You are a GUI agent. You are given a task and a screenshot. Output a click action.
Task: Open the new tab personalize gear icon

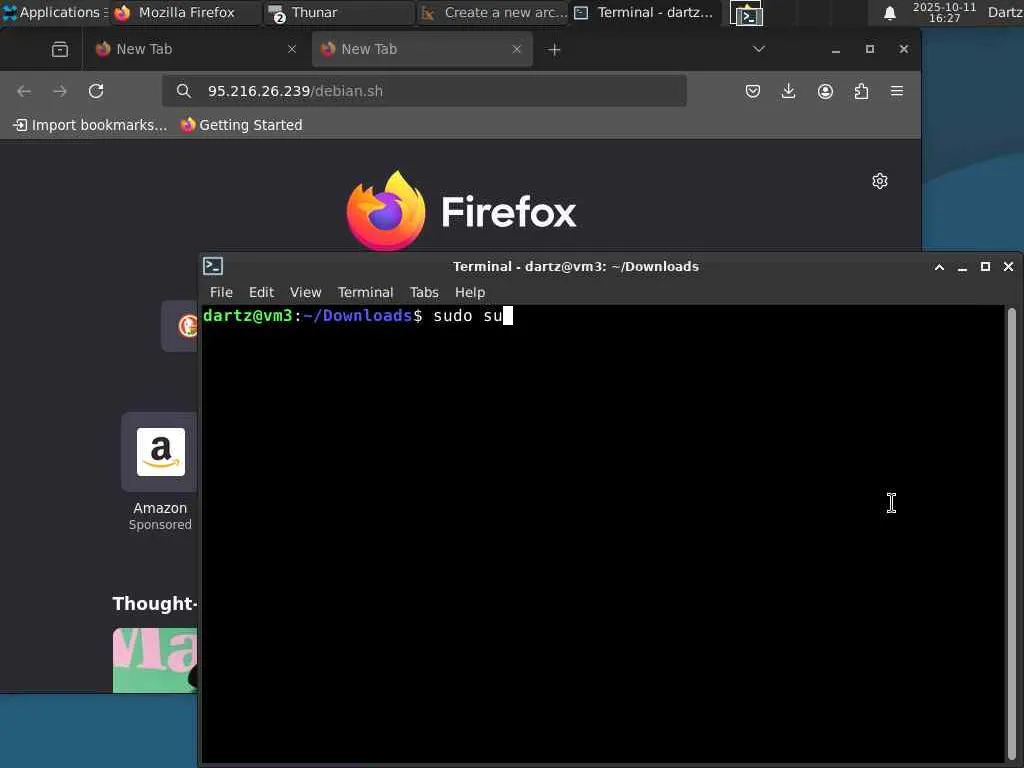click(880, 181)
